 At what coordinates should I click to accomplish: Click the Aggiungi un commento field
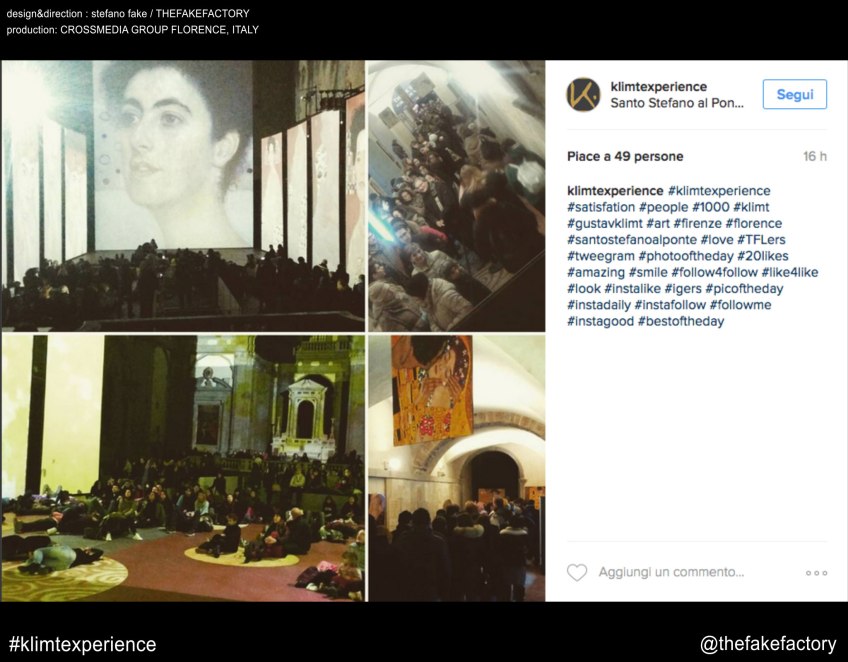[671, 572]
